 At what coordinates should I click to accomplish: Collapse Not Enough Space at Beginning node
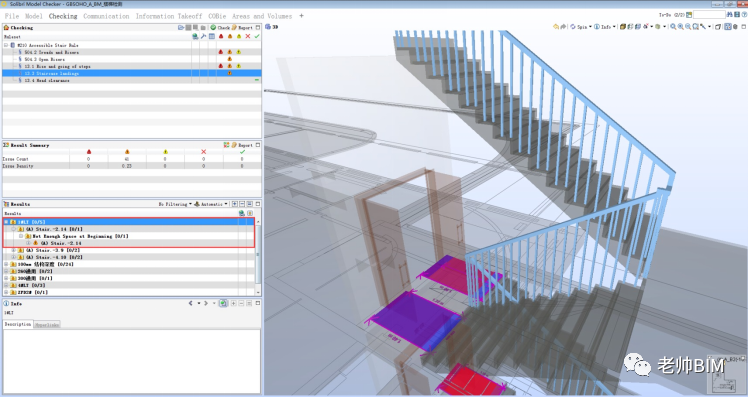(x=21, y=236)
